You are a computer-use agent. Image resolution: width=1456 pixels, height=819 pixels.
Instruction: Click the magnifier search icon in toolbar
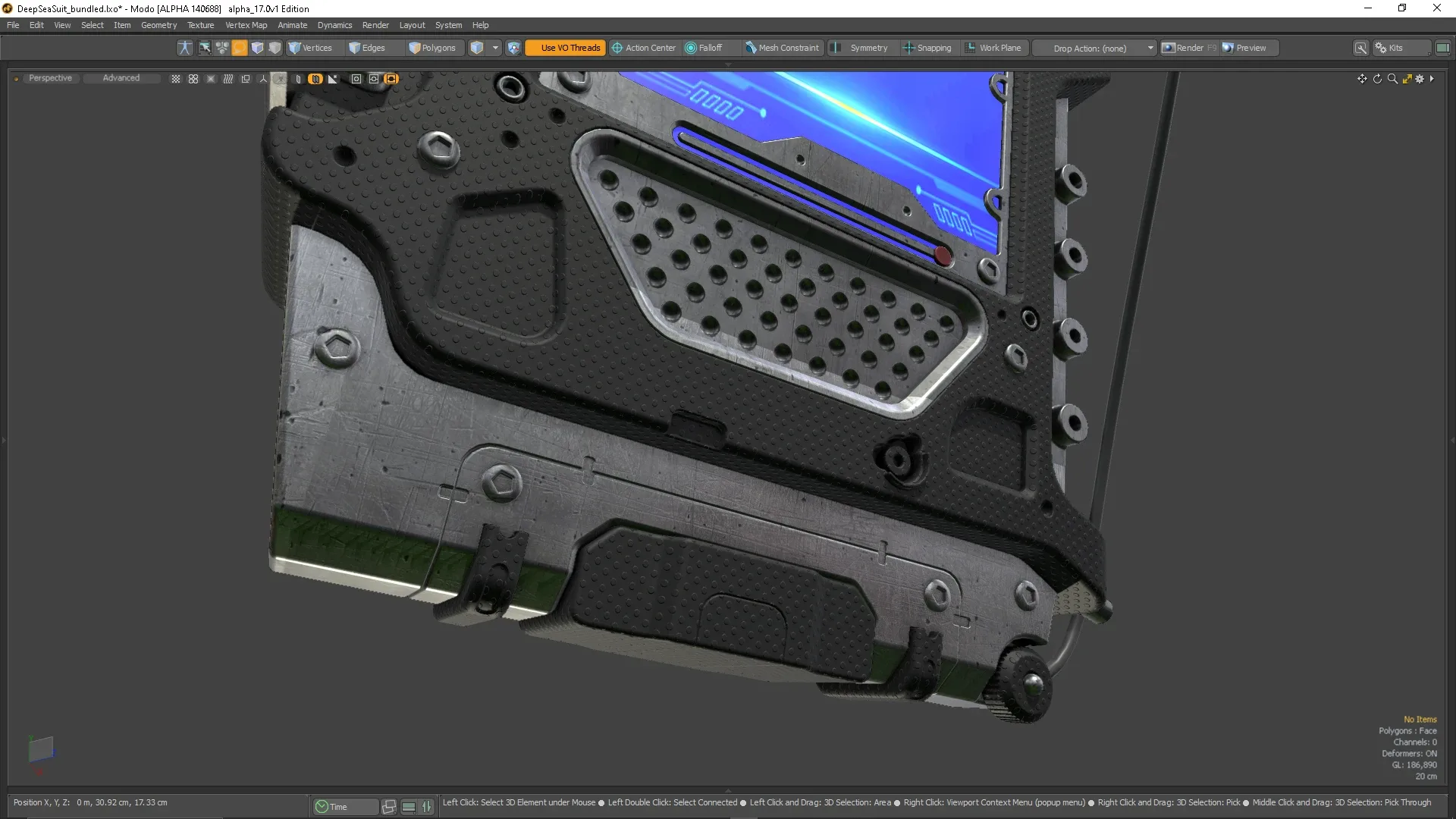[x=1361, y=48]
